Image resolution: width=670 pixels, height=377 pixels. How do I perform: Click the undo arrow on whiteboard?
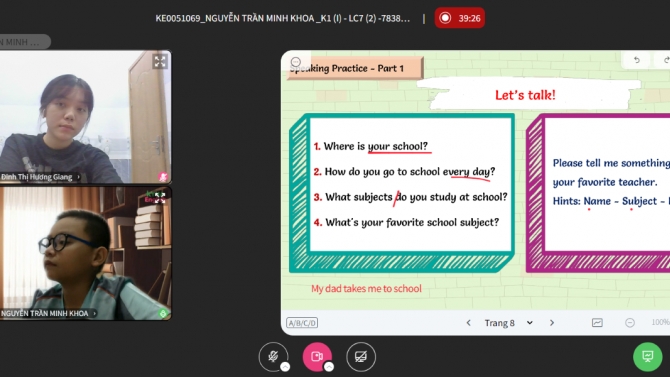[x=637, y=60]
